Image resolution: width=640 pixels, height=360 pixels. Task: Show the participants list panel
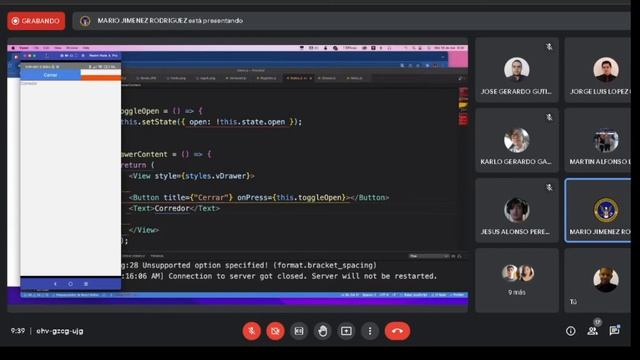[593, 331]
